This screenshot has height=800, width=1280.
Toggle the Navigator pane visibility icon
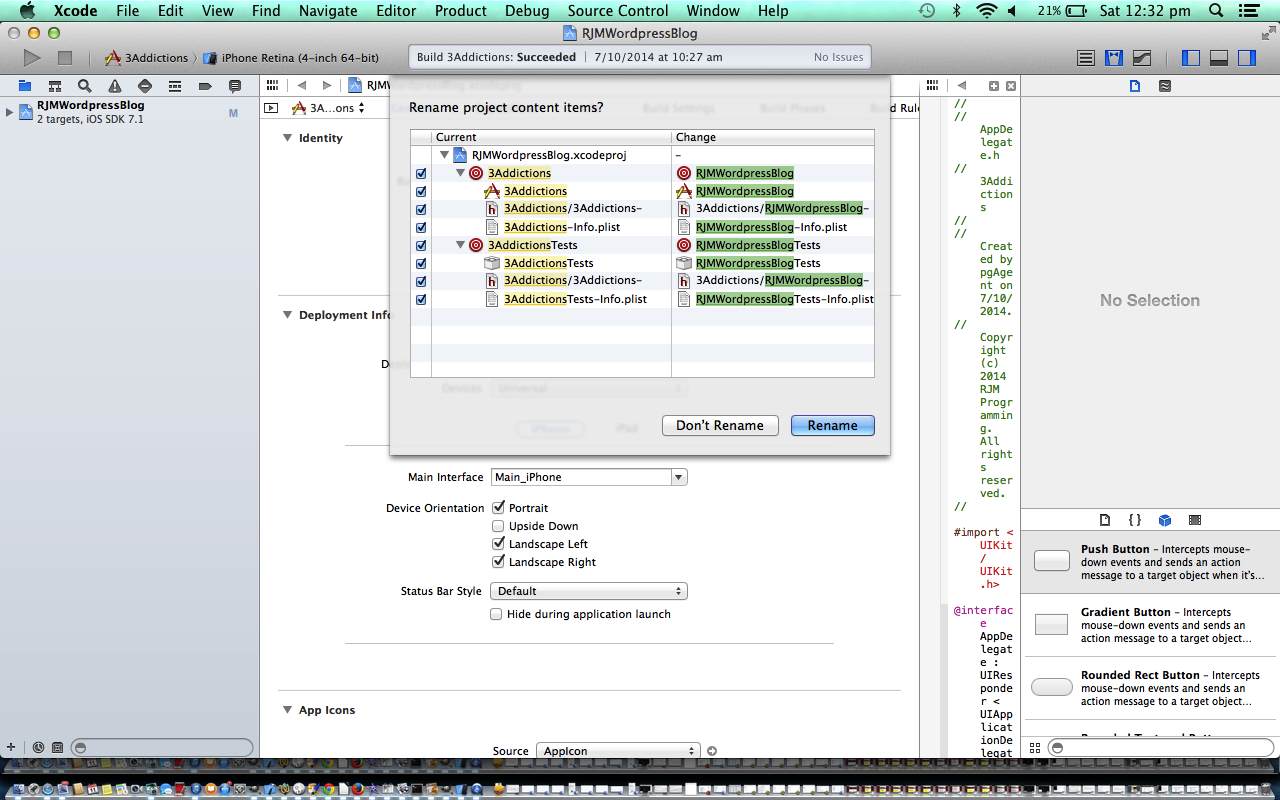coord(1190,58)
